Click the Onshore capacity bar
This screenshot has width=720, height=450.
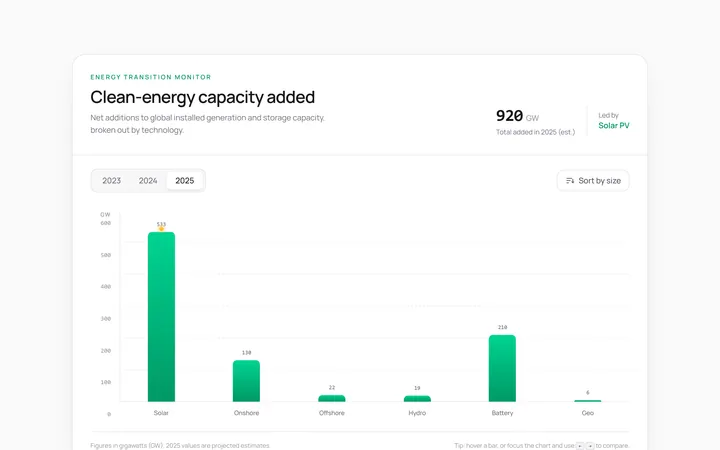point(246,381)
